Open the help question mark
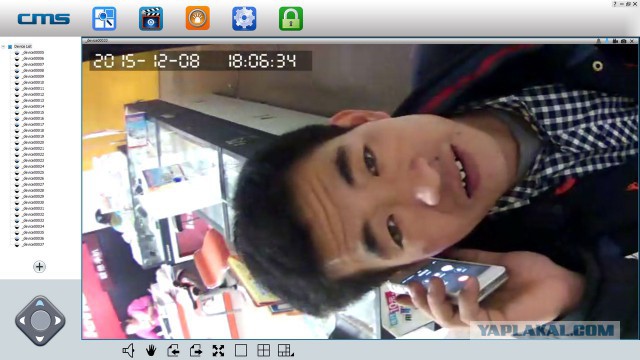The width and height of the screenshot is (640, 360). [615, 4]
